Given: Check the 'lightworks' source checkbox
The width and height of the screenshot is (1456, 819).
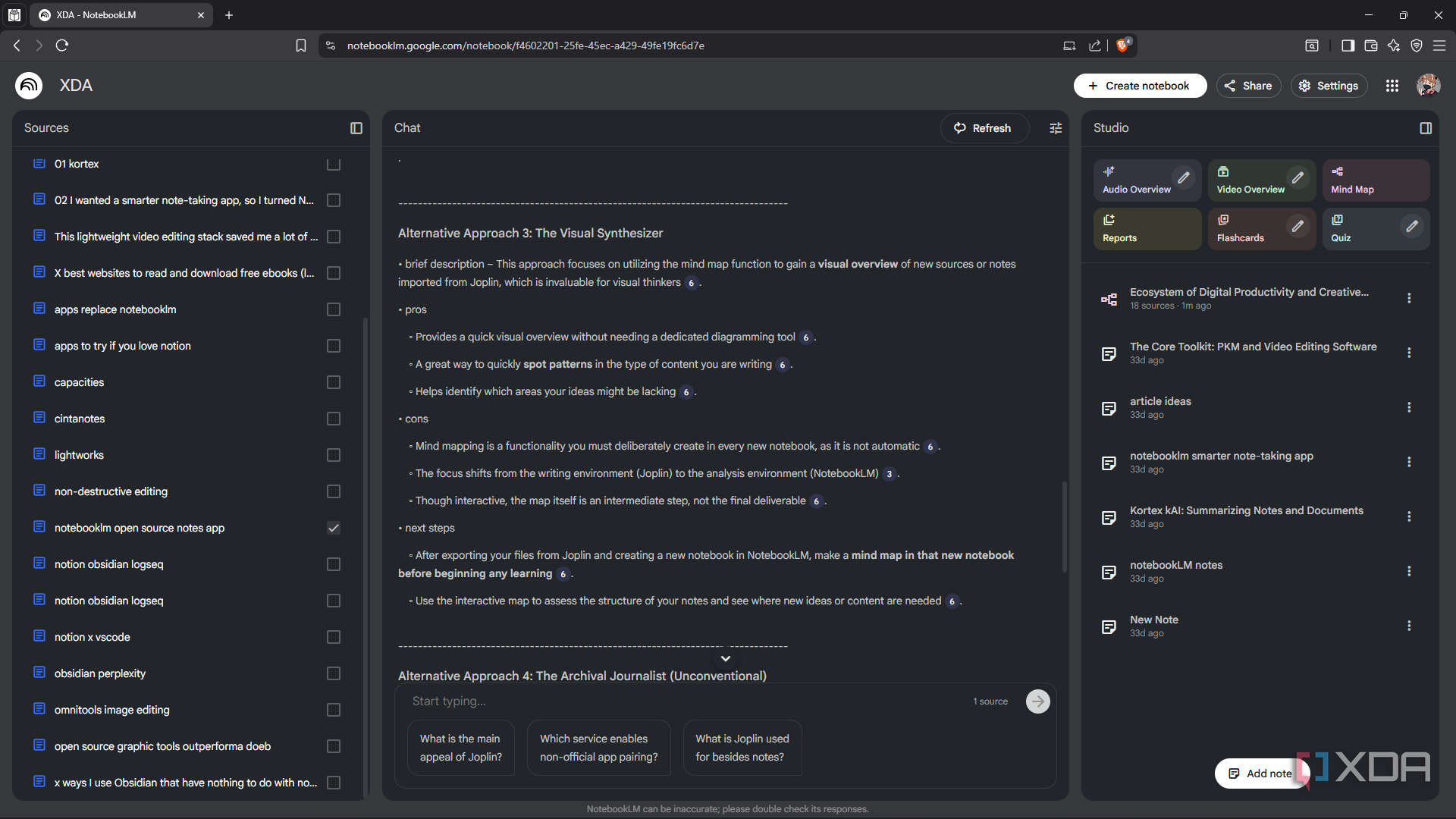Looking at the screenshot, I should (x=334, y=455).
